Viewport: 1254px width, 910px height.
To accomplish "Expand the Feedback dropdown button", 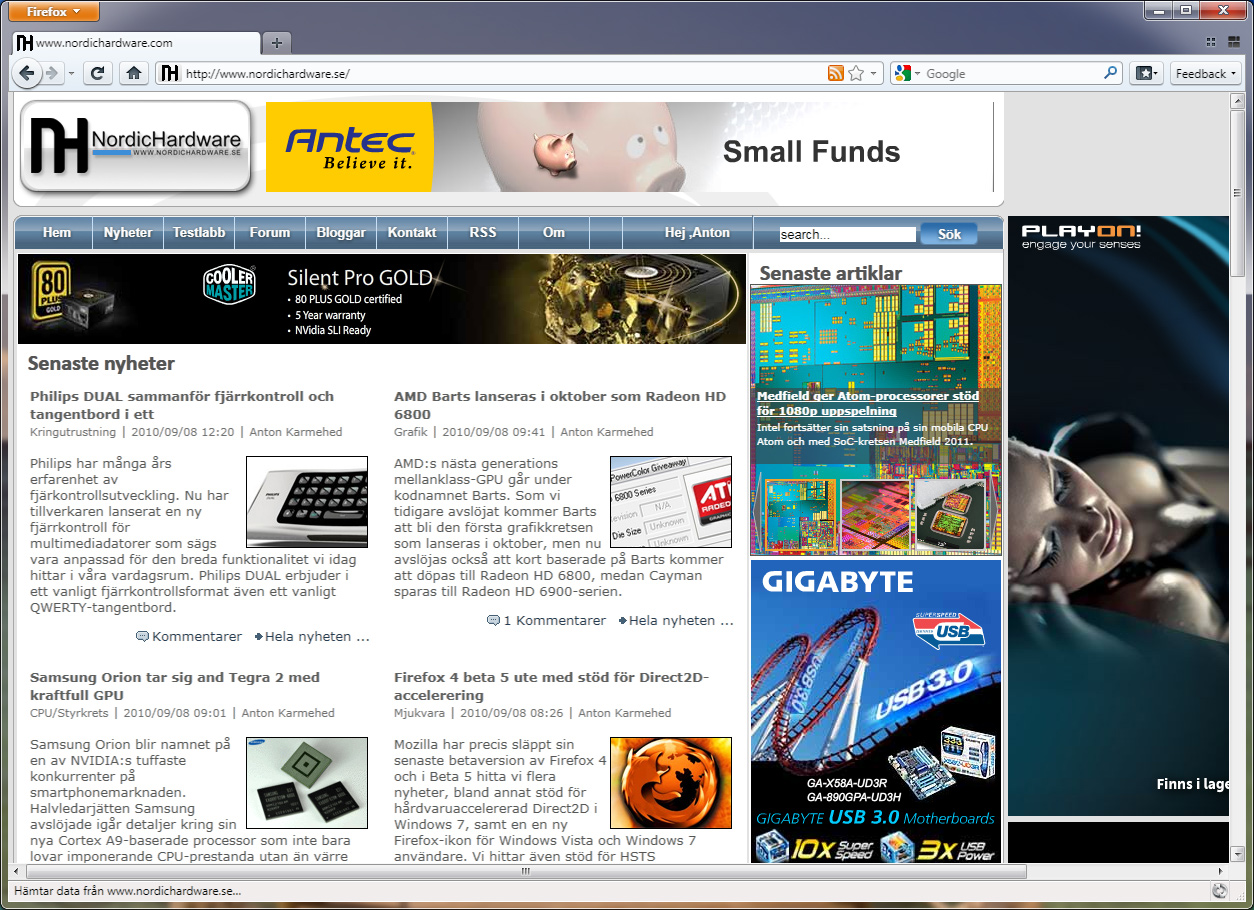I will [1205, 73].
